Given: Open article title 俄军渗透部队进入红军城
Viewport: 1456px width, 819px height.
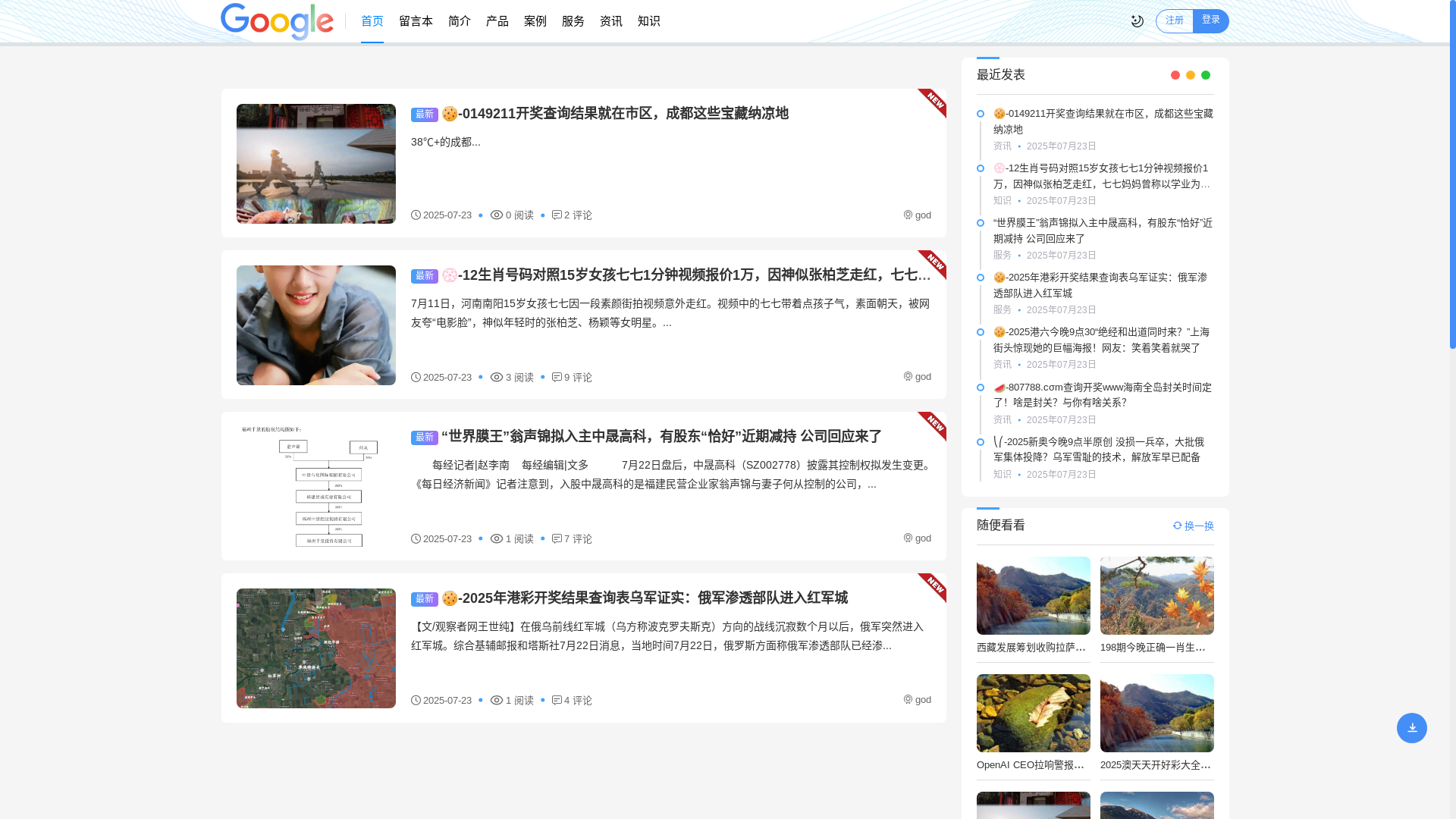Looking at the screenshot, I should point(645,598).
